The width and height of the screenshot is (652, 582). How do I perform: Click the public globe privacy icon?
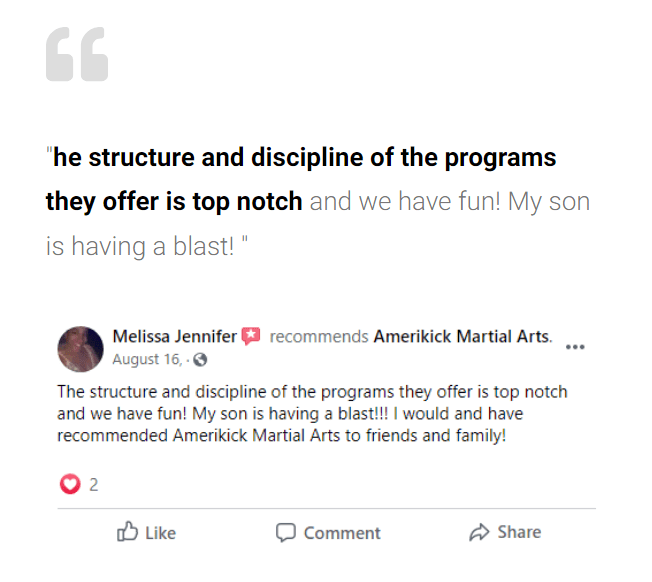[x=200, y=360]
